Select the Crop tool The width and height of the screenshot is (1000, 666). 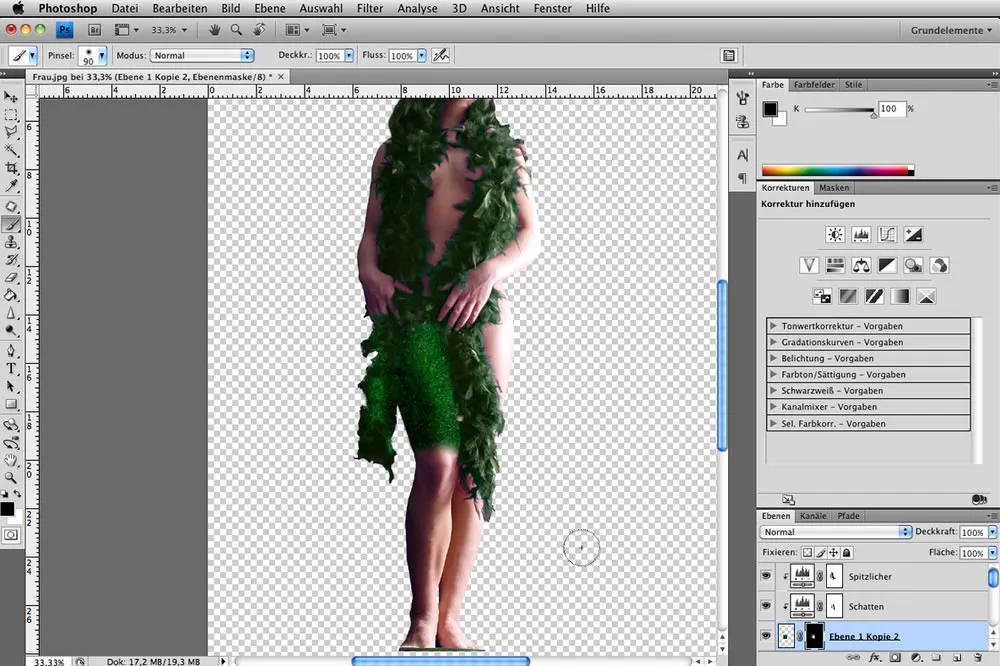coord(12,168)
